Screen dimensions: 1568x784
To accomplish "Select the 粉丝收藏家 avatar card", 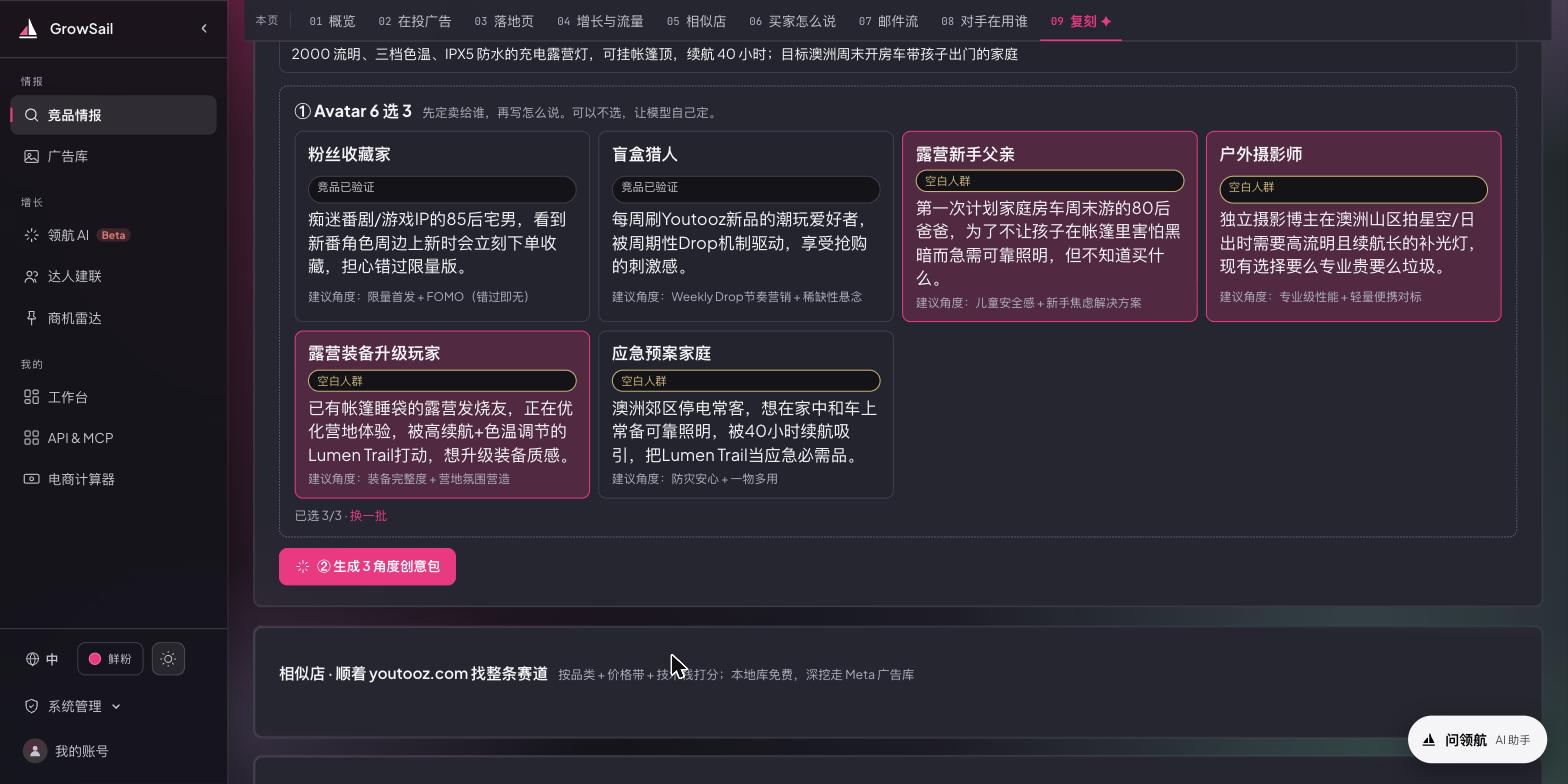I will [x=442, y=226].
